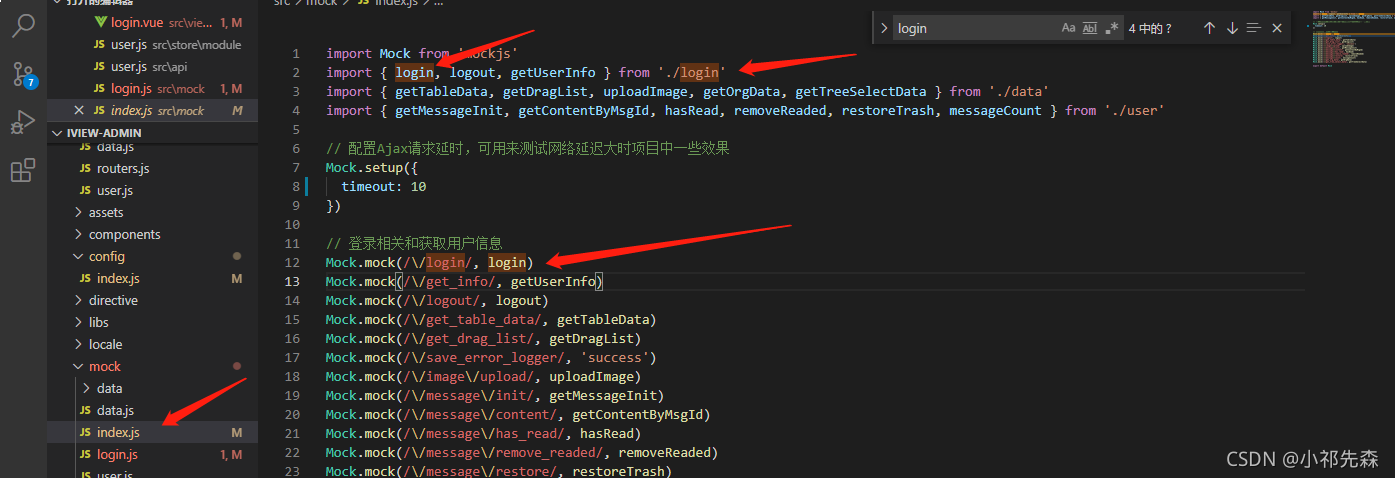
Task: Click restoreTrash on line 23
Action: [x=618, y=471]
